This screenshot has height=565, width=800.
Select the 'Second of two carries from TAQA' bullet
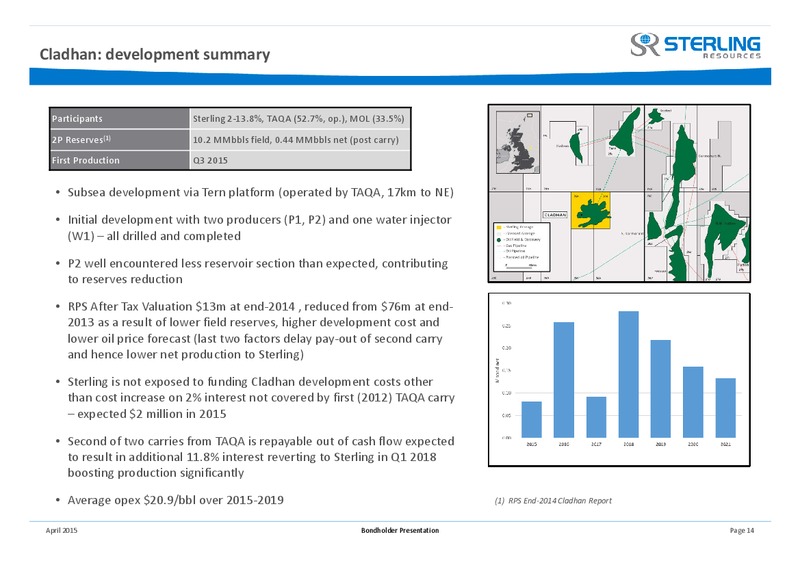click(x=261, y=457)
